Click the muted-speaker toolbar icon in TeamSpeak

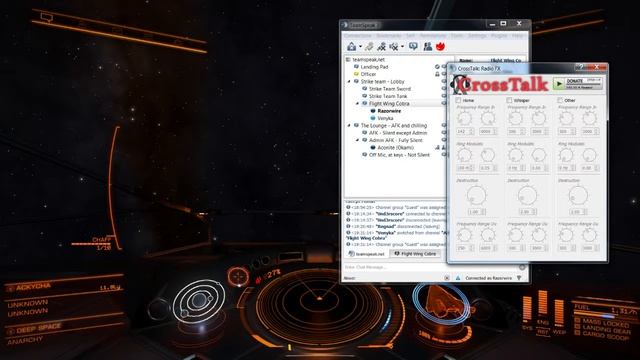tap(393, 47)
